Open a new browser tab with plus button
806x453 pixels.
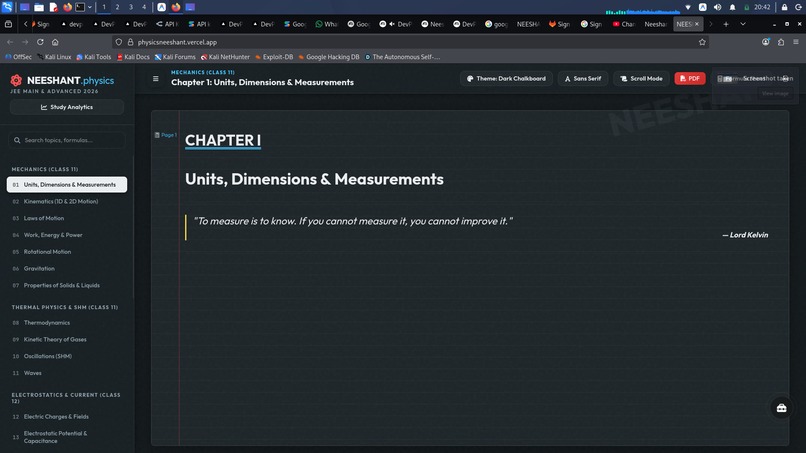(726, 24)
